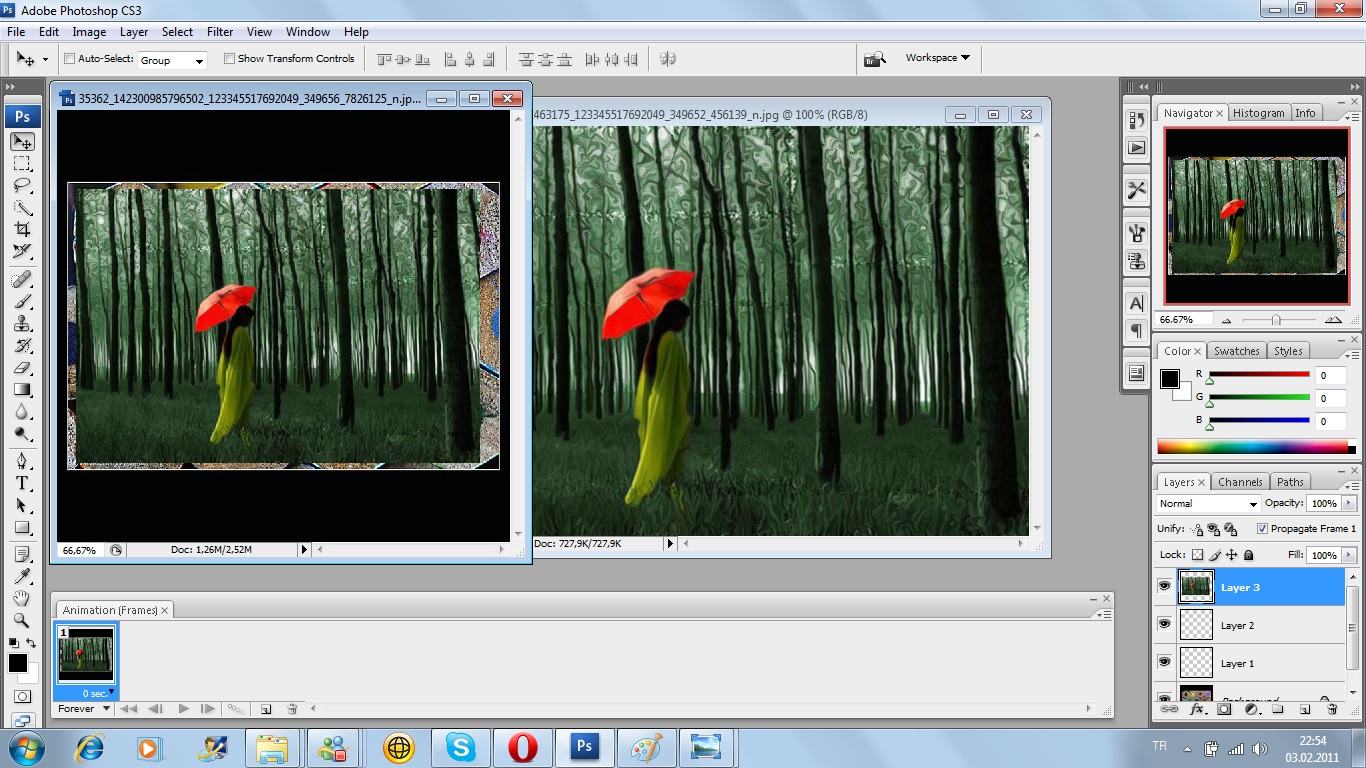Enable the Auto-Select checkbox

click(x=70, y=59)
